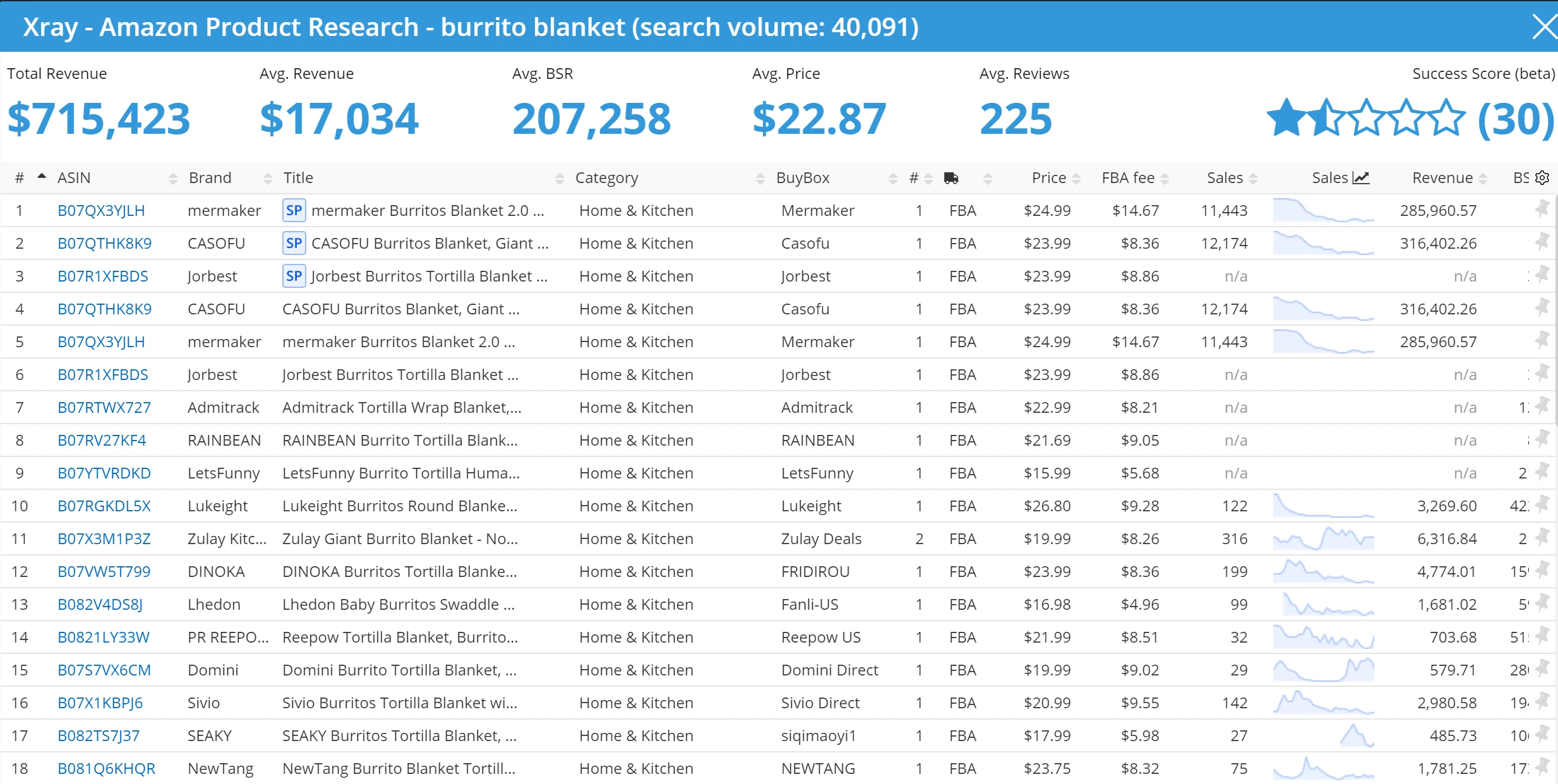Screen dimensions: 1558x784
Task: Click the SP sponsored badge on Jorbest row
Action: click(x=294, y=276)
